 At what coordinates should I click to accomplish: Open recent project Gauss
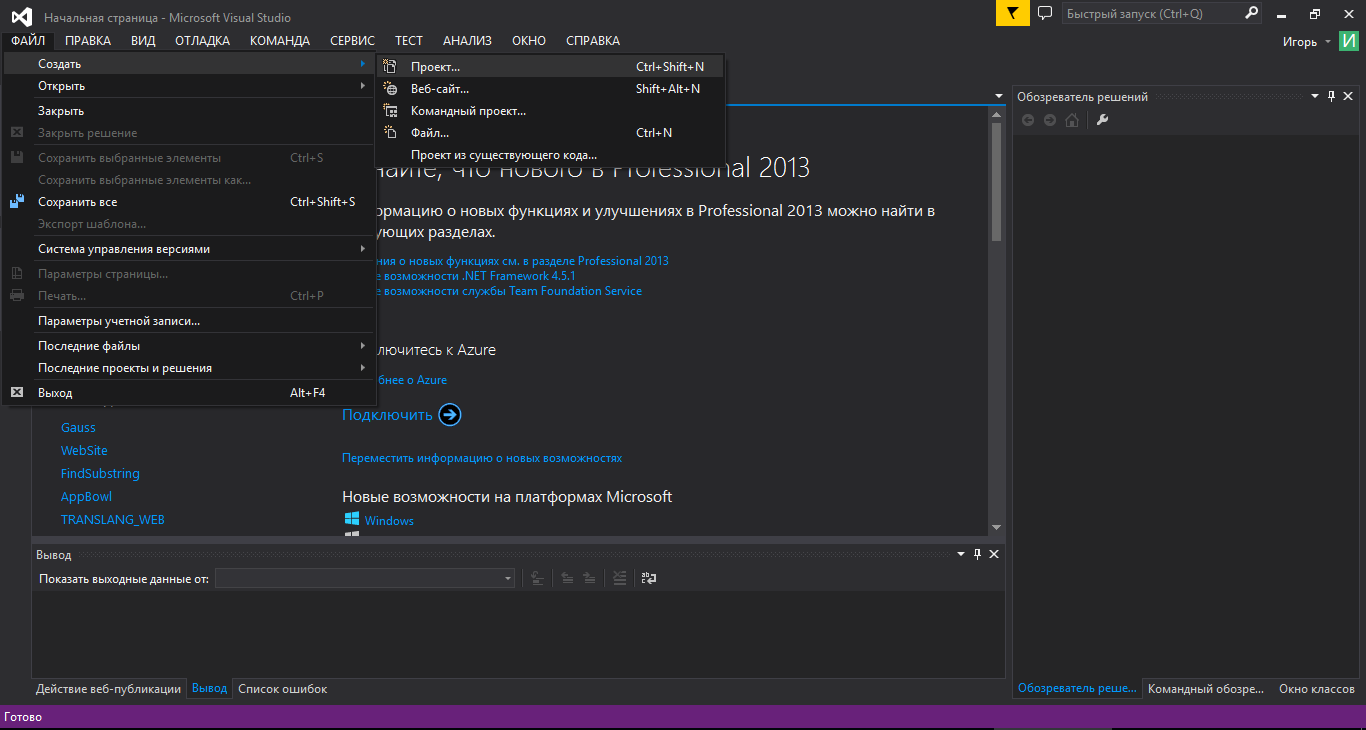pyautogui.click(x=78, y=428)
